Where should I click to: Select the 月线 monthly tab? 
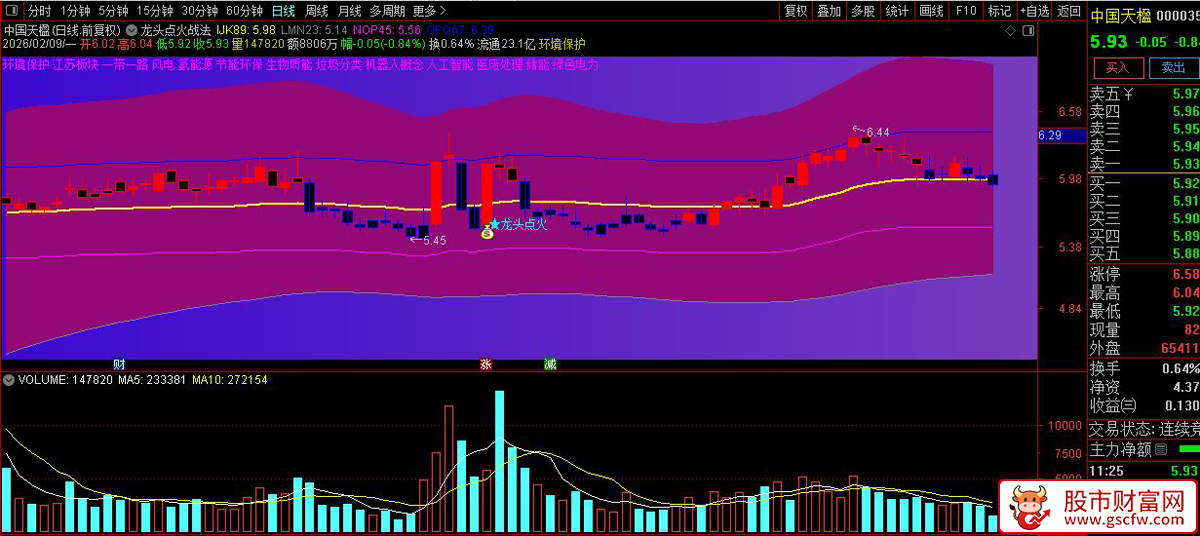(x=350, y=11)
